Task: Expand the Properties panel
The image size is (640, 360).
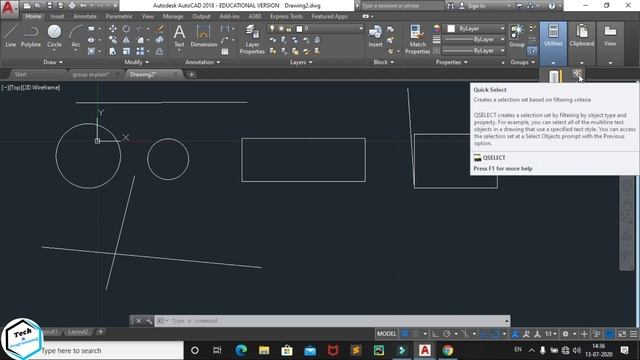Action: coord(451,62)
